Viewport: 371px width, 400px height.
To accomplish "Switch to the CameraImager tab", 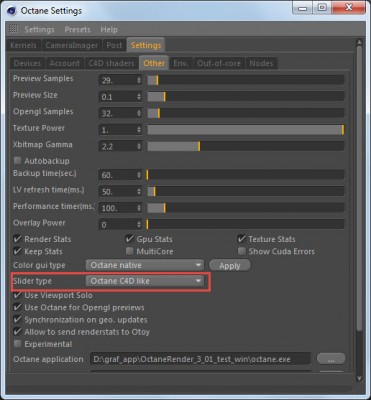I will point(72,45).
